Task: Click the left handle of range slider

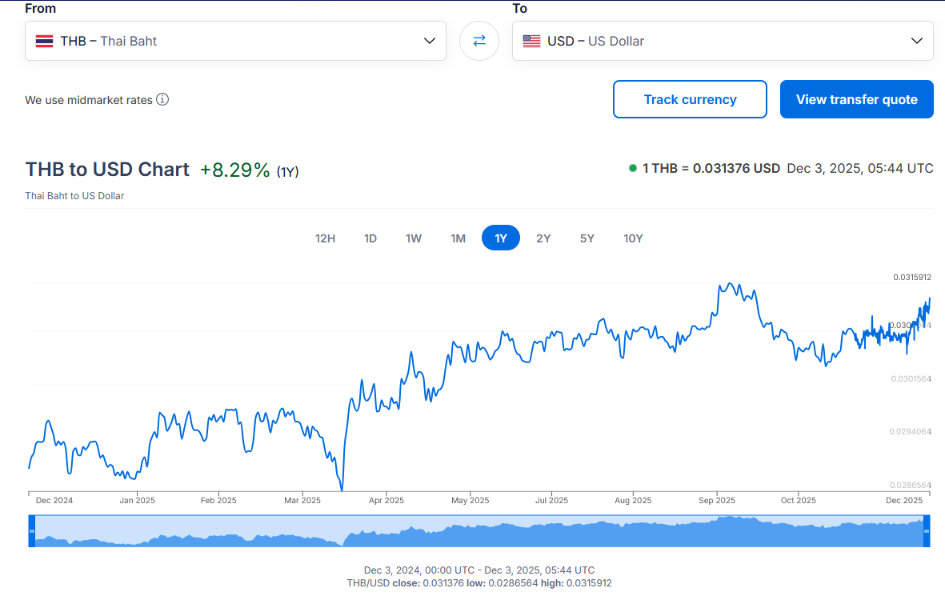Action: 31,531
